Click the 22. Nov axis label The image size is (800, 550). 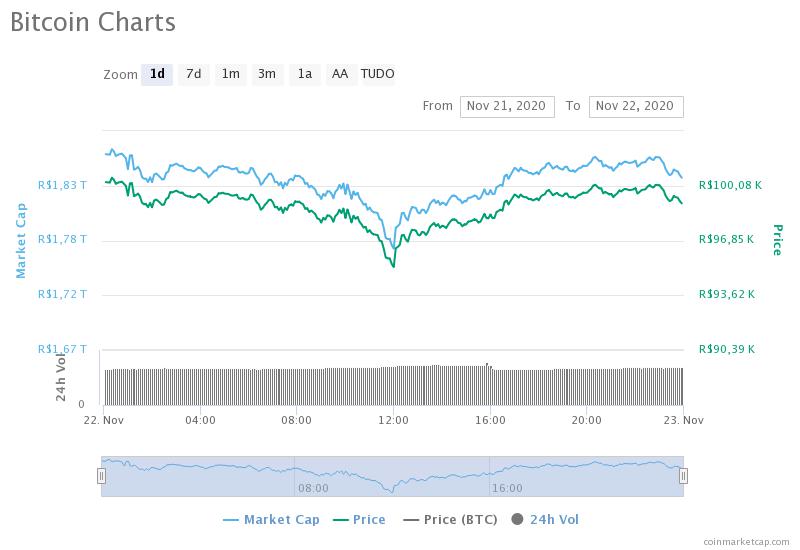104,420
